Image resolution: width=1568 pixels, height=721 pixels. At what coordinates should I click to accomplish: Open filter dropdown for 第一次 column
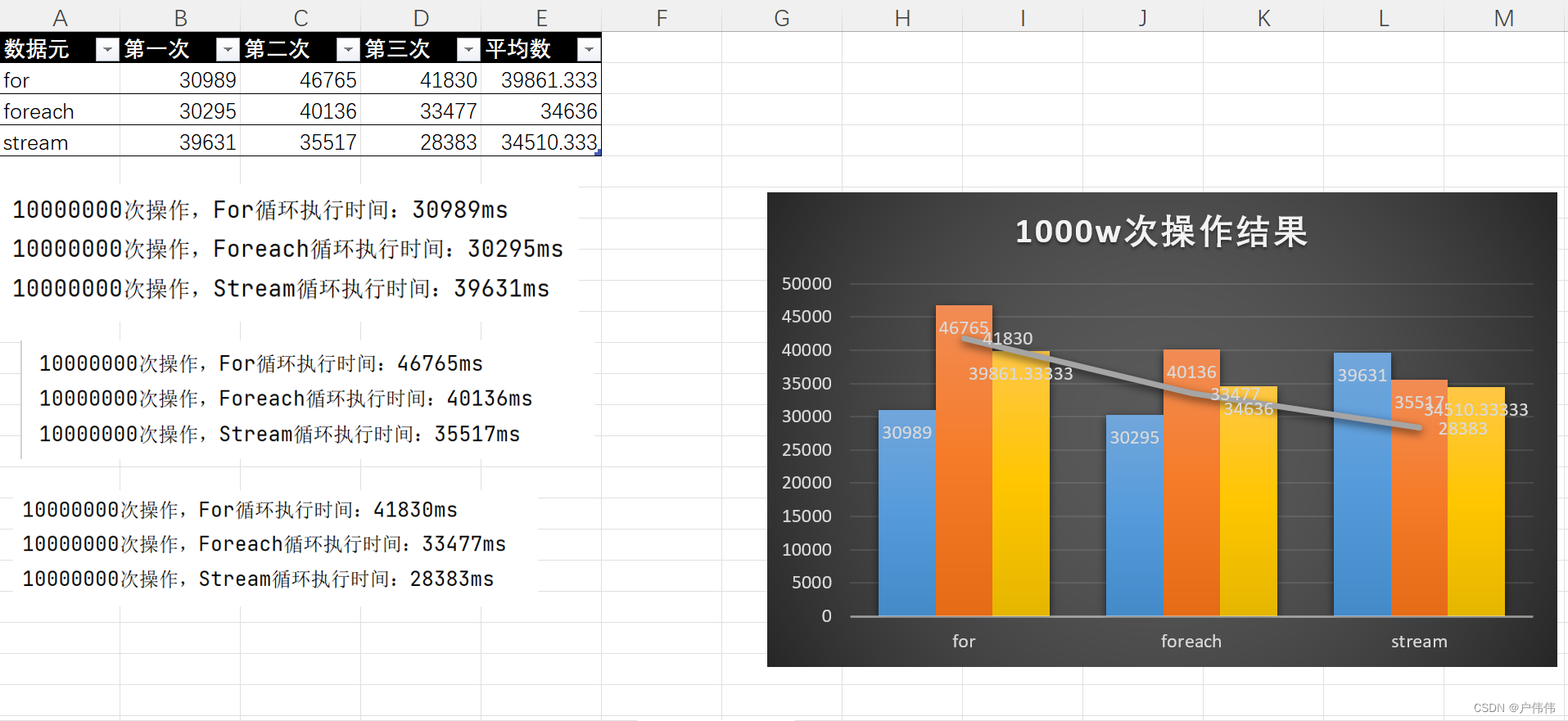click(228, 50)
